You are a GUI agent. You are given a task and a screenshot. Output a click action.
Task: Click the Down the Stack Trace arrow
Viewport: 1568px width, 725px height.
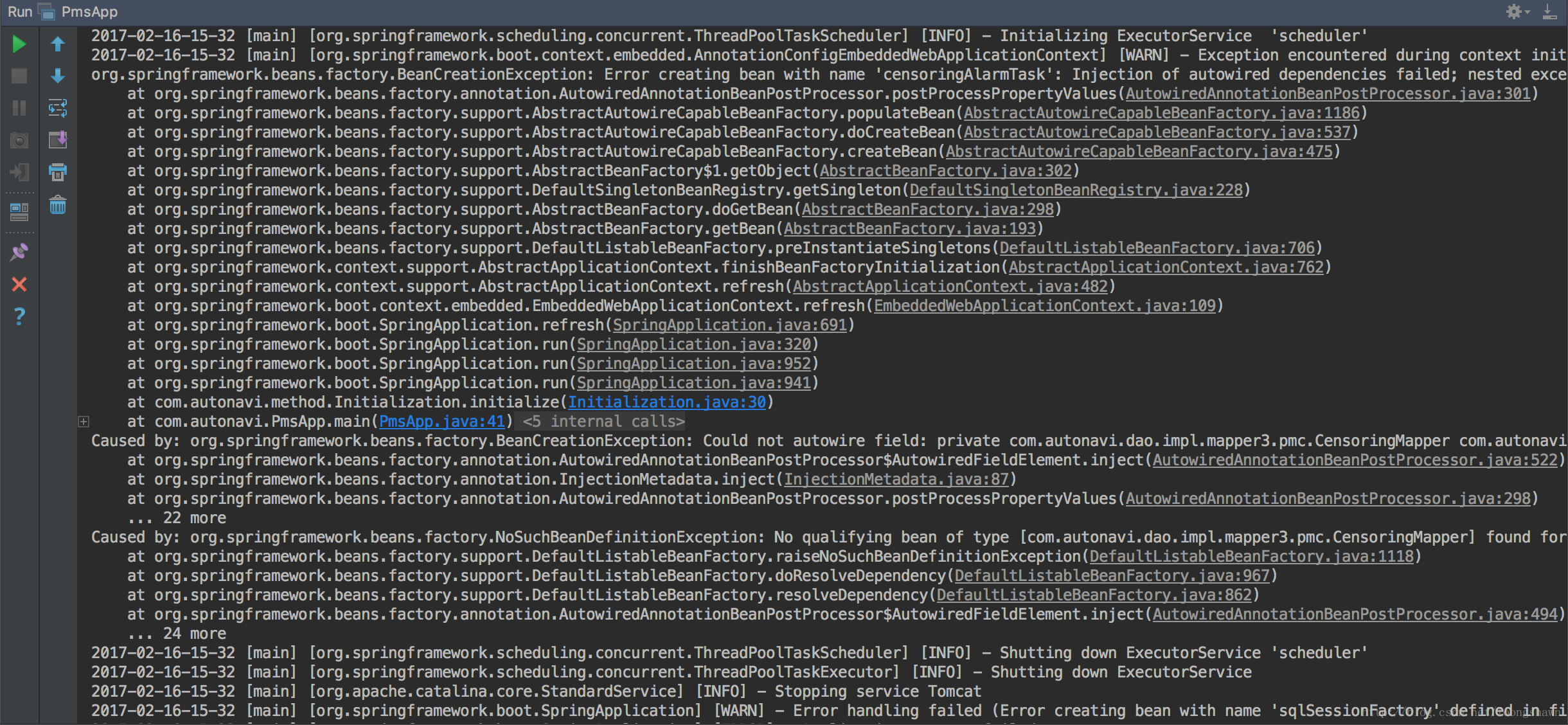[58, 76]
